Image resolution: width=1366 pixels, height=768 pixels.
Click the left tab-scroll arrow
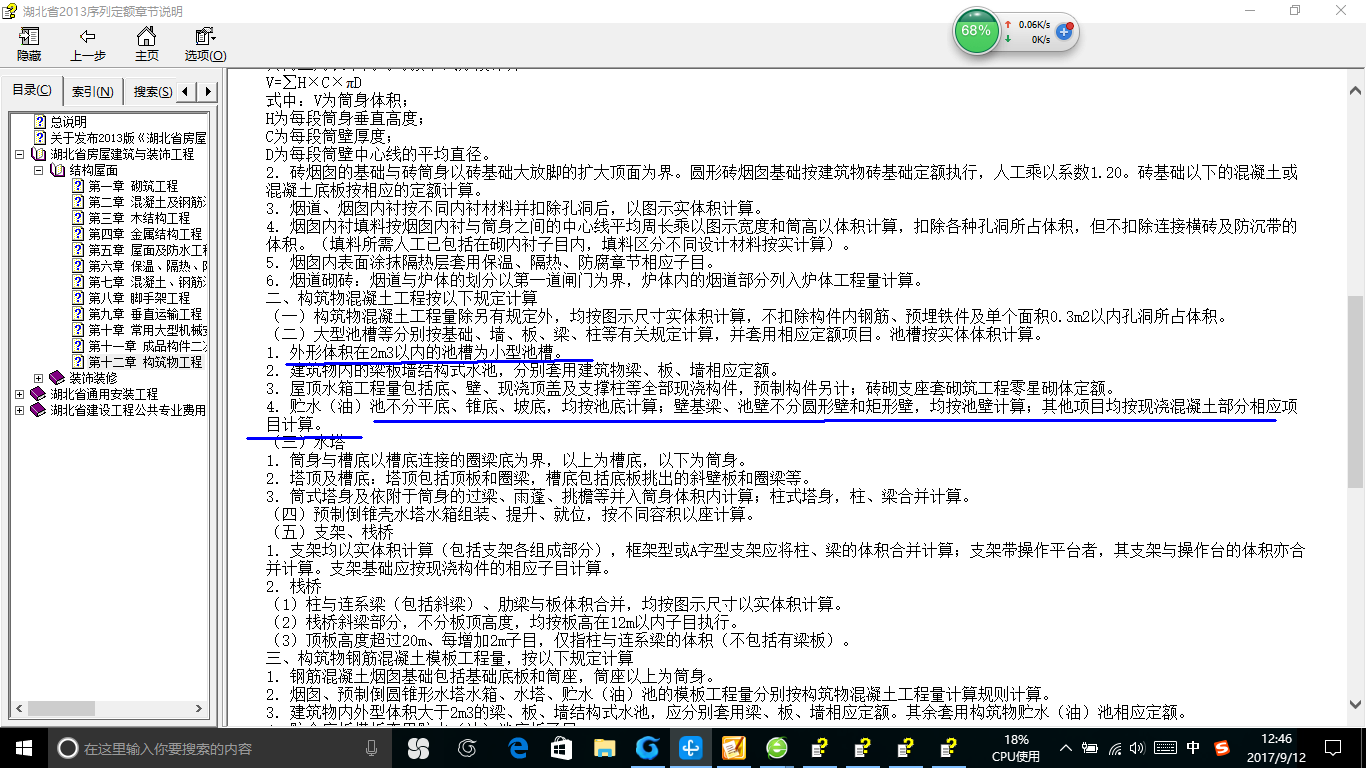coord(187,92)
